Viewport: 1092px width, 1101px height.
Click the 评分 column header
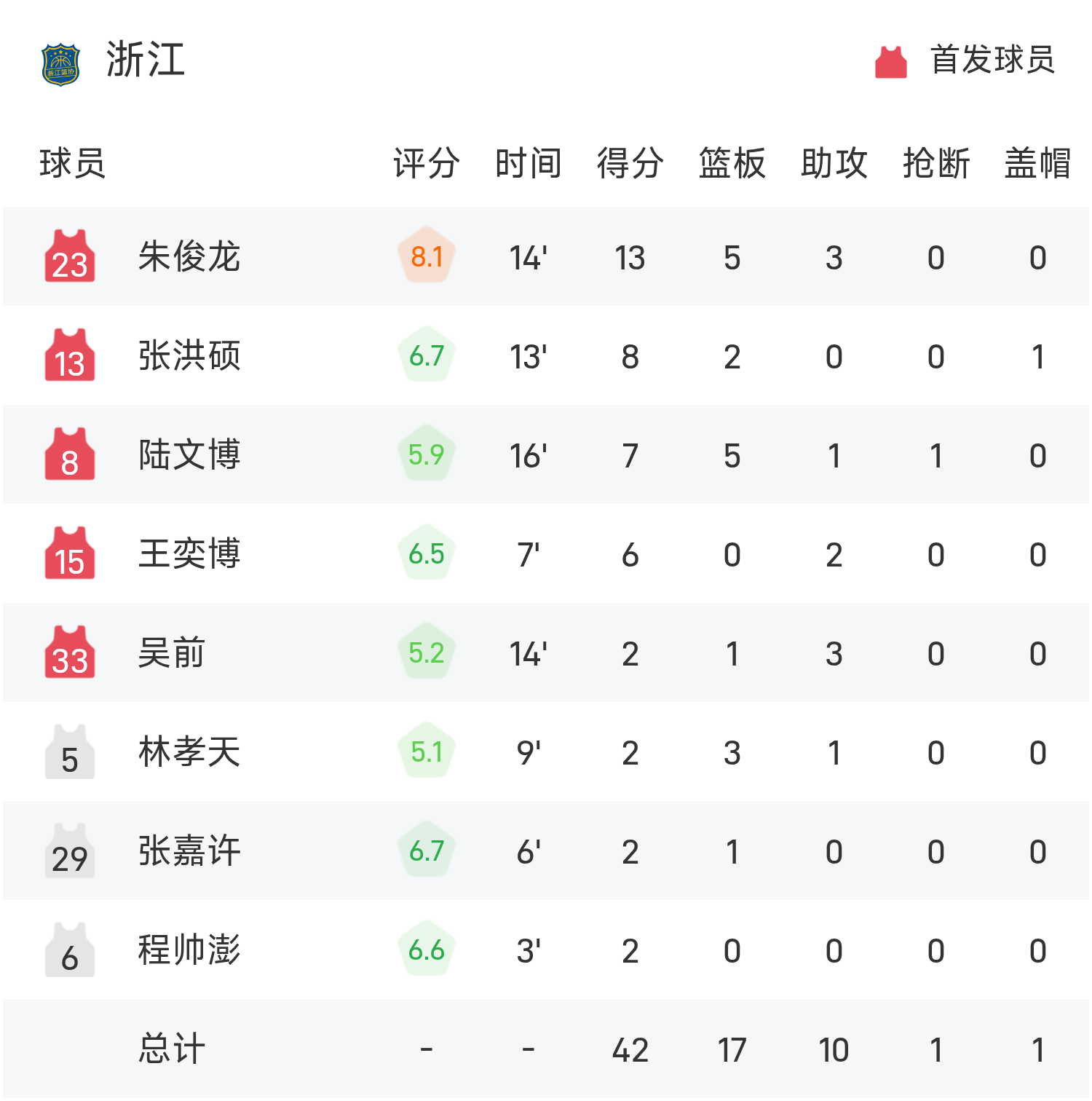[x=427, y=163]
